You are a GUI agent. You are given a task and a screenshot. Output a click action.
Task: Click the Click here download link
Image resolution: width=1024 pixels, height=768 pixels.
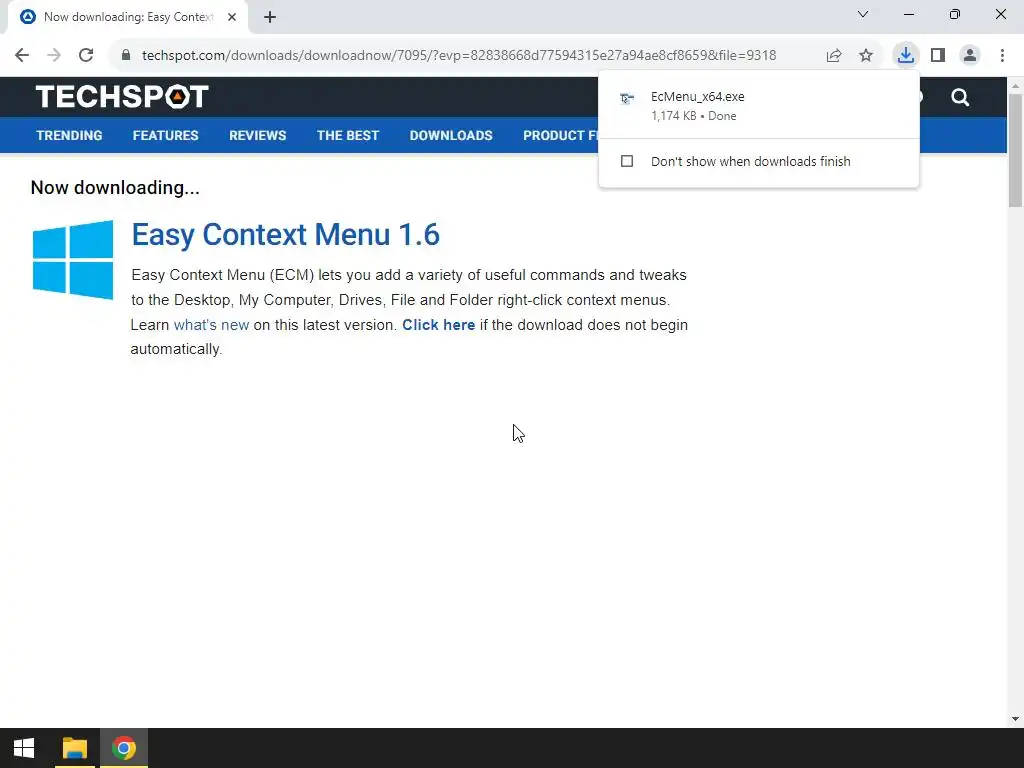(x=438, y=325)
